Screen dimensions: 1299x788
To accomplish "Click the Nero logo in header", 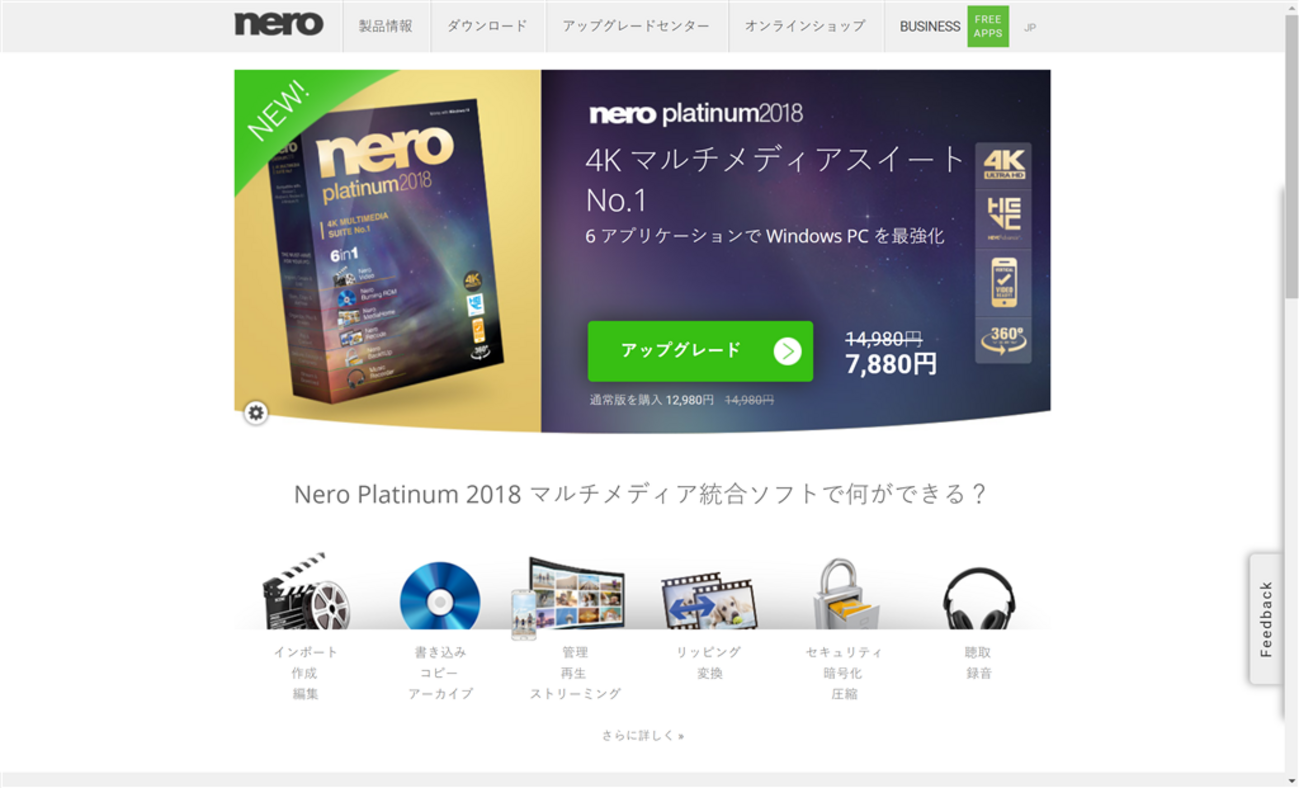I will tap(279, 24).
